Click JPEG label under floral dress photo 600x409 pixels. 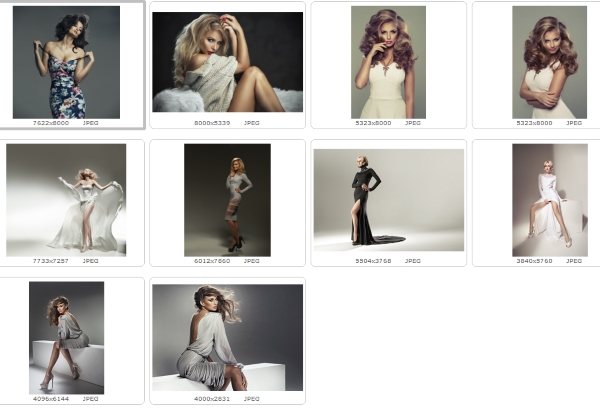click(90, 122)
